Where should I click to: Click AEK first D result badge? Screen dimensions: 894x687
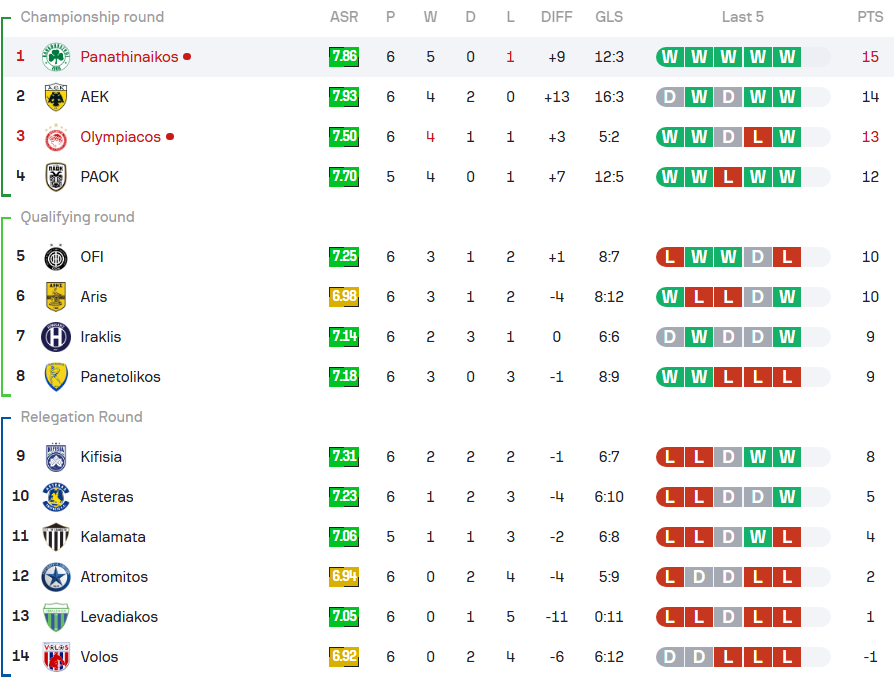point(669,97)
